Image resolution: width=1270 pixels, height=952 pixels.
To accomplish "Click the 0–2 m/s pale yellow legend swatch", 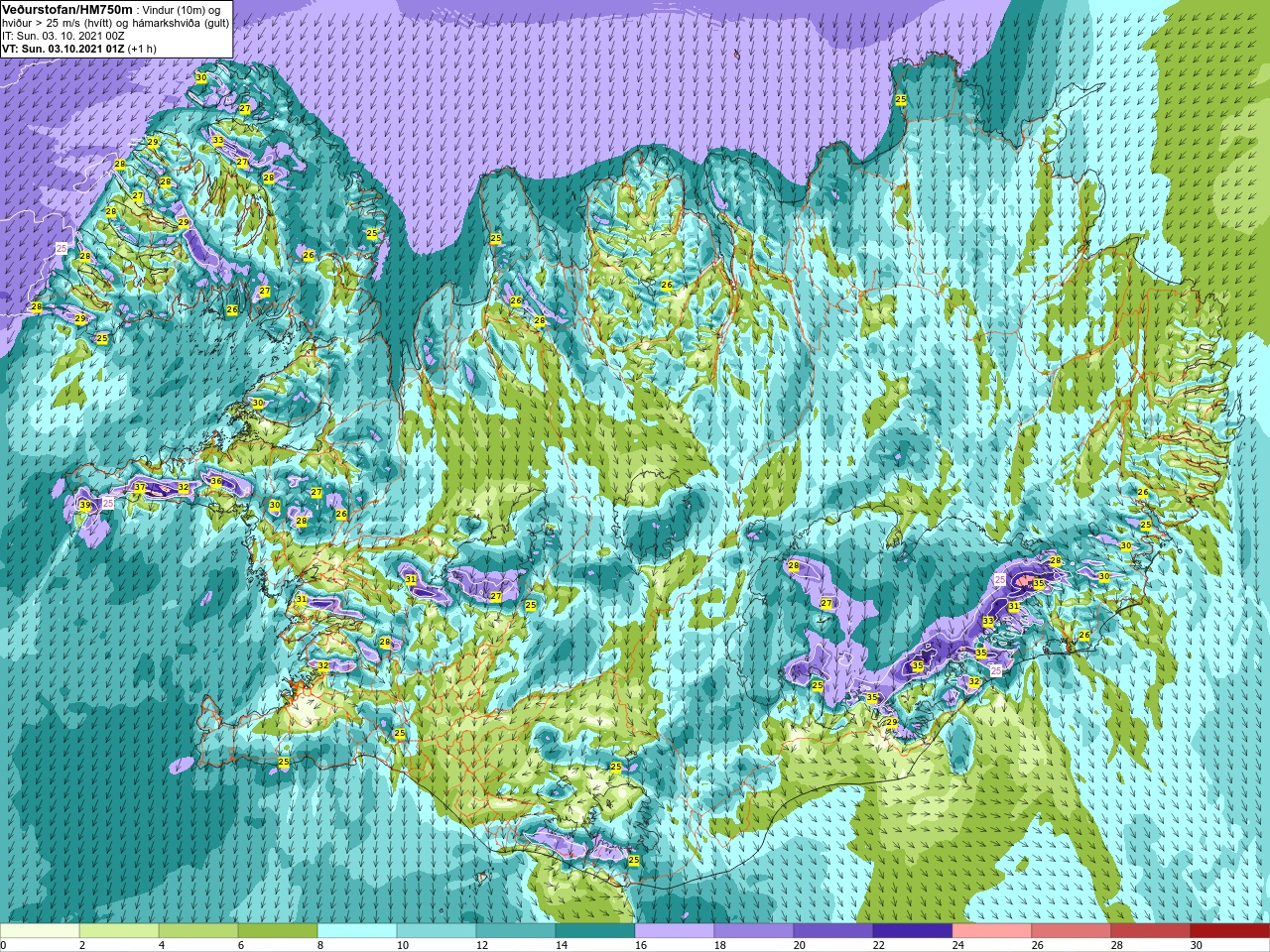I will (x=40, y=931).
